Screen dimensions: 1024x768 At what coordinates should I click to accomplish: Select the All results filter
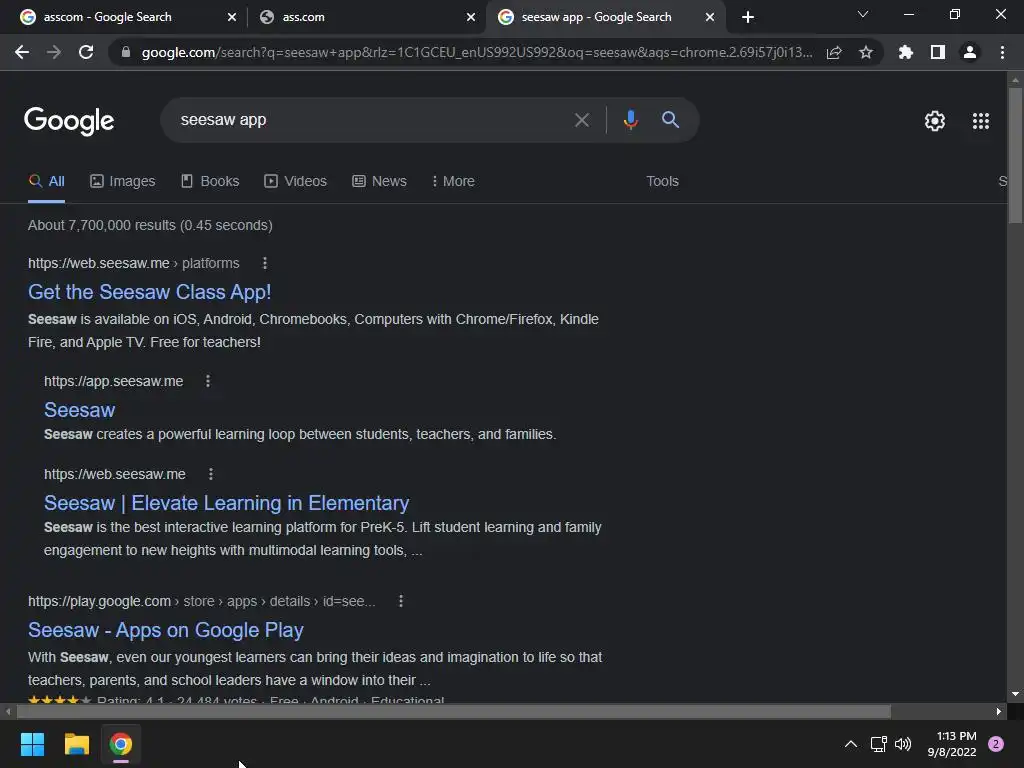[x=46, y=182]
